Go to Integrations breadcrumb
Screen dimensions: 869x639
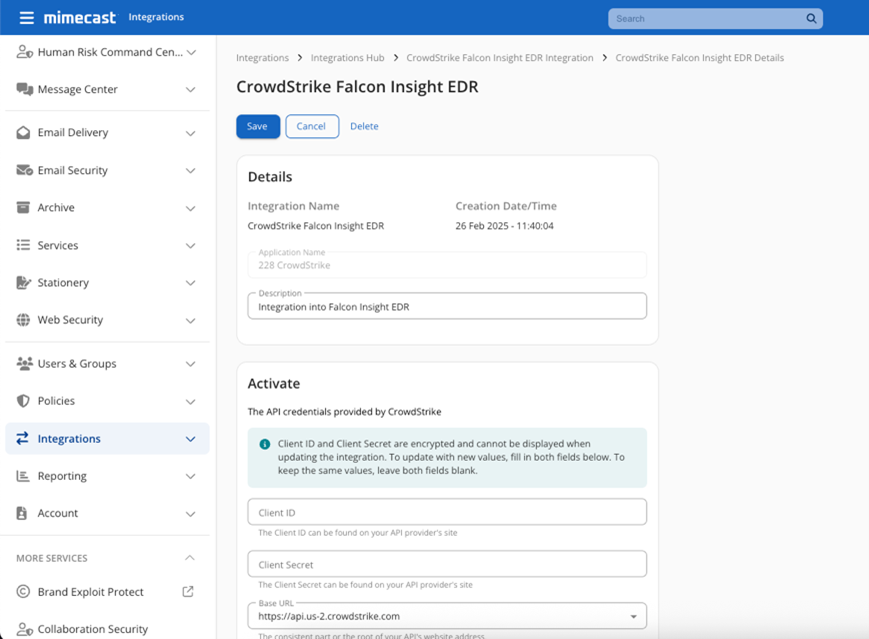pyautogui.click(x=262, y=58)
